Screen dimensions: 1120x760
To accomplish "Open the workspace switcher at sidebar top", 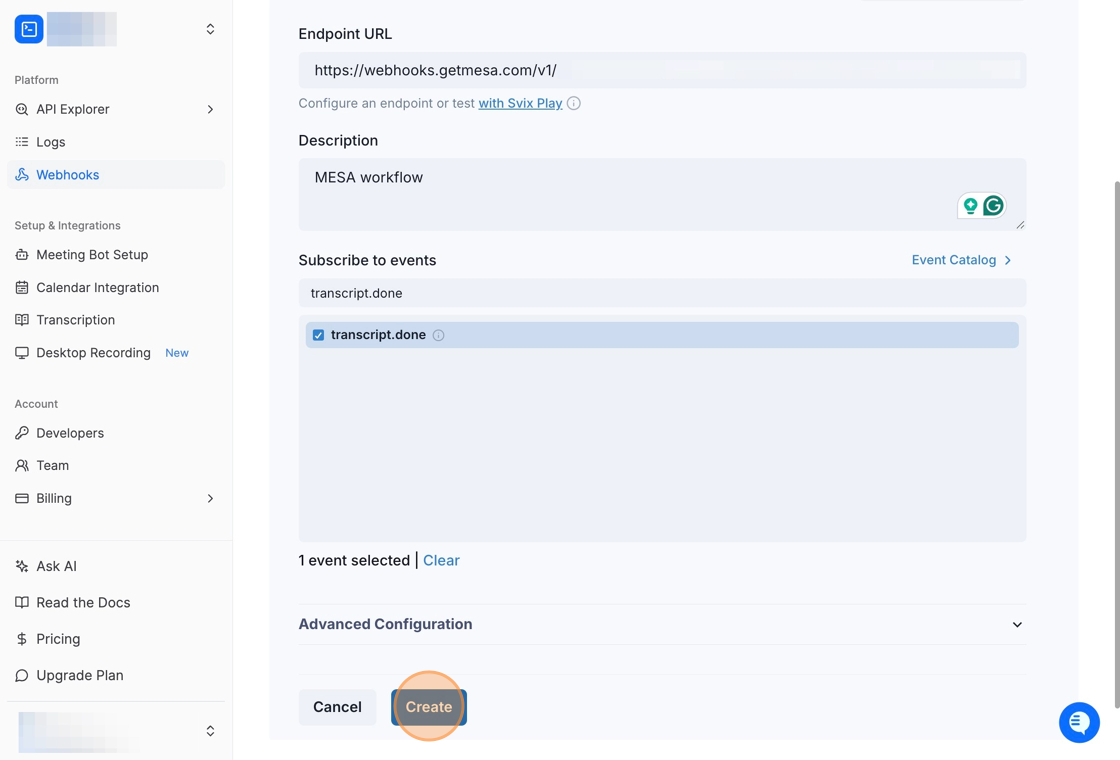I will 210,30.
